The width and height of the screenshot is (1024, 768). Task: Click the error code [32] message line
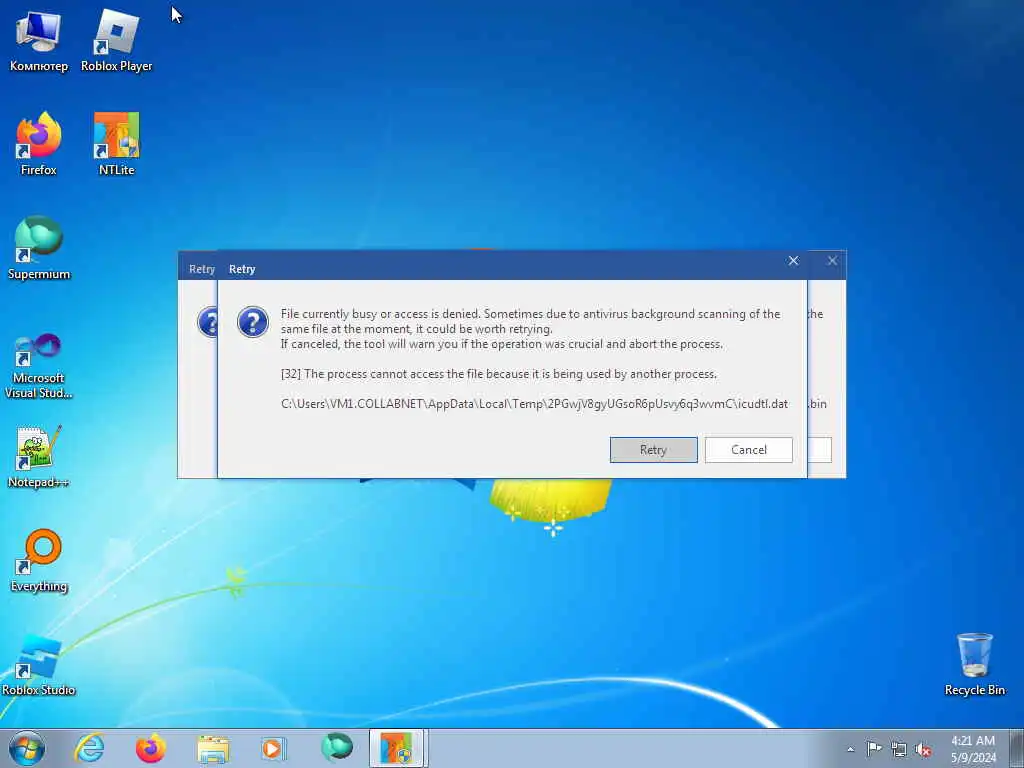pos(498,374)
